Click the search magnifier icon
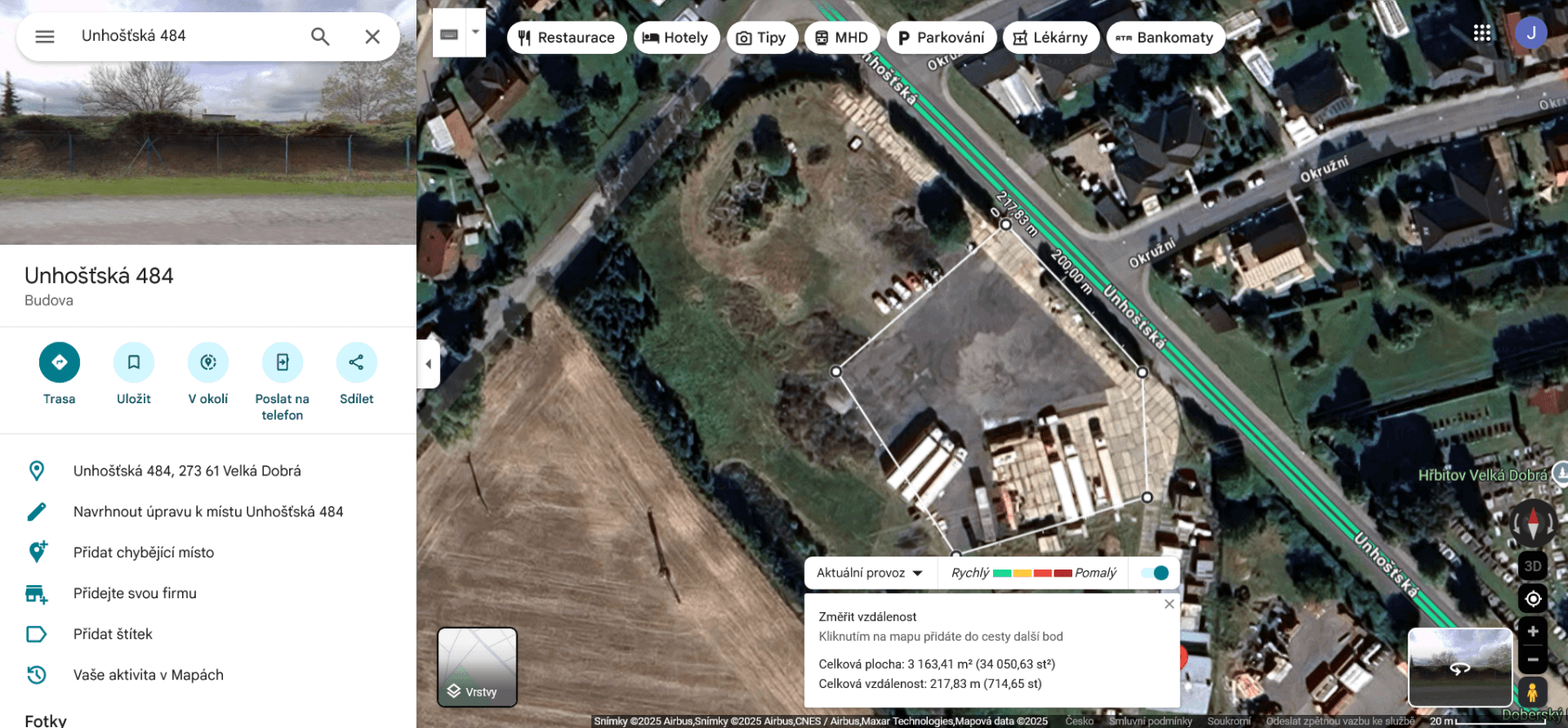 tap(321, 37)
